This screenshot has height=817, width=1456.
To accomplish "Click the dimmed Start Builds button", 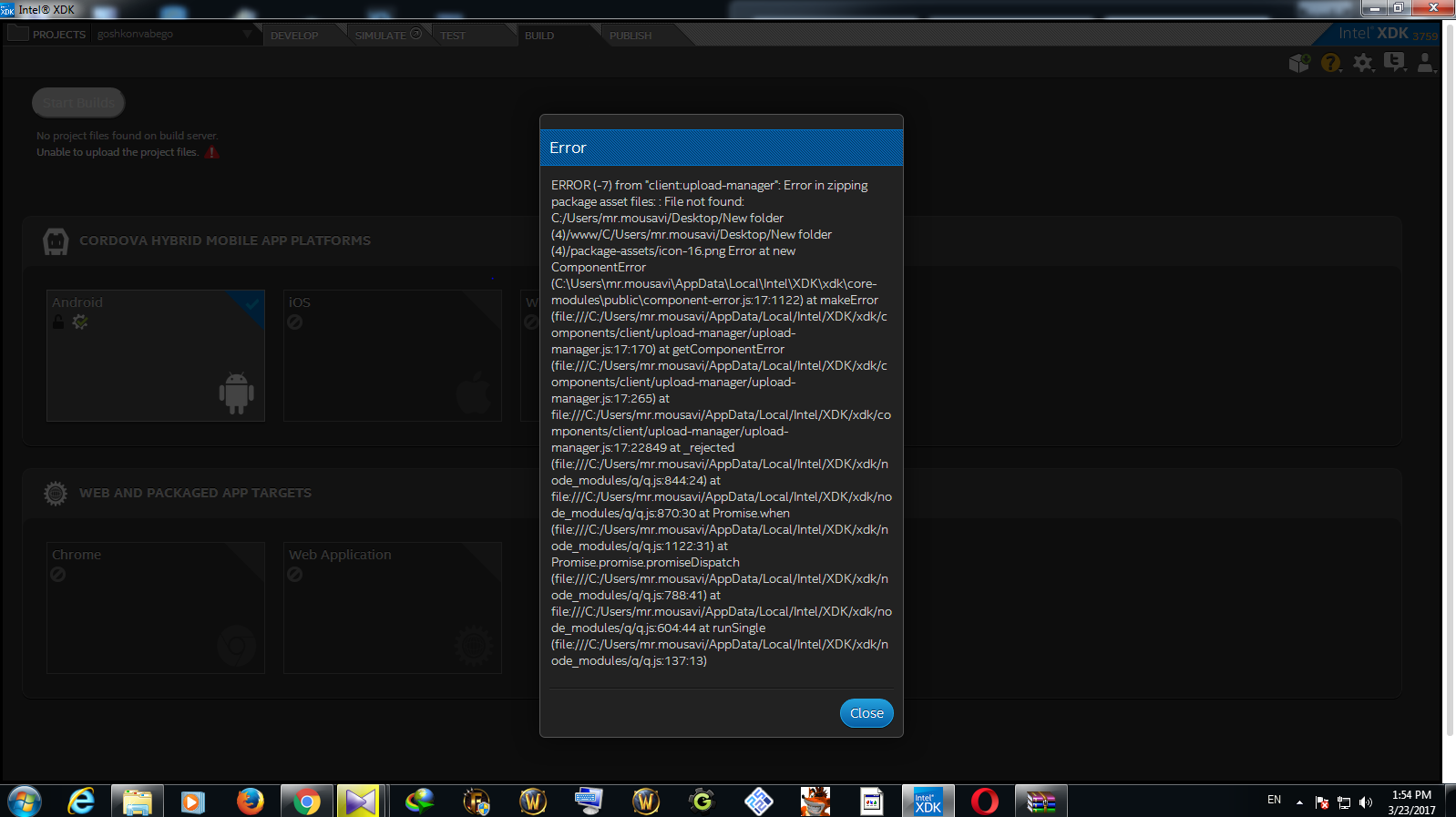I will tap(78, 103).
